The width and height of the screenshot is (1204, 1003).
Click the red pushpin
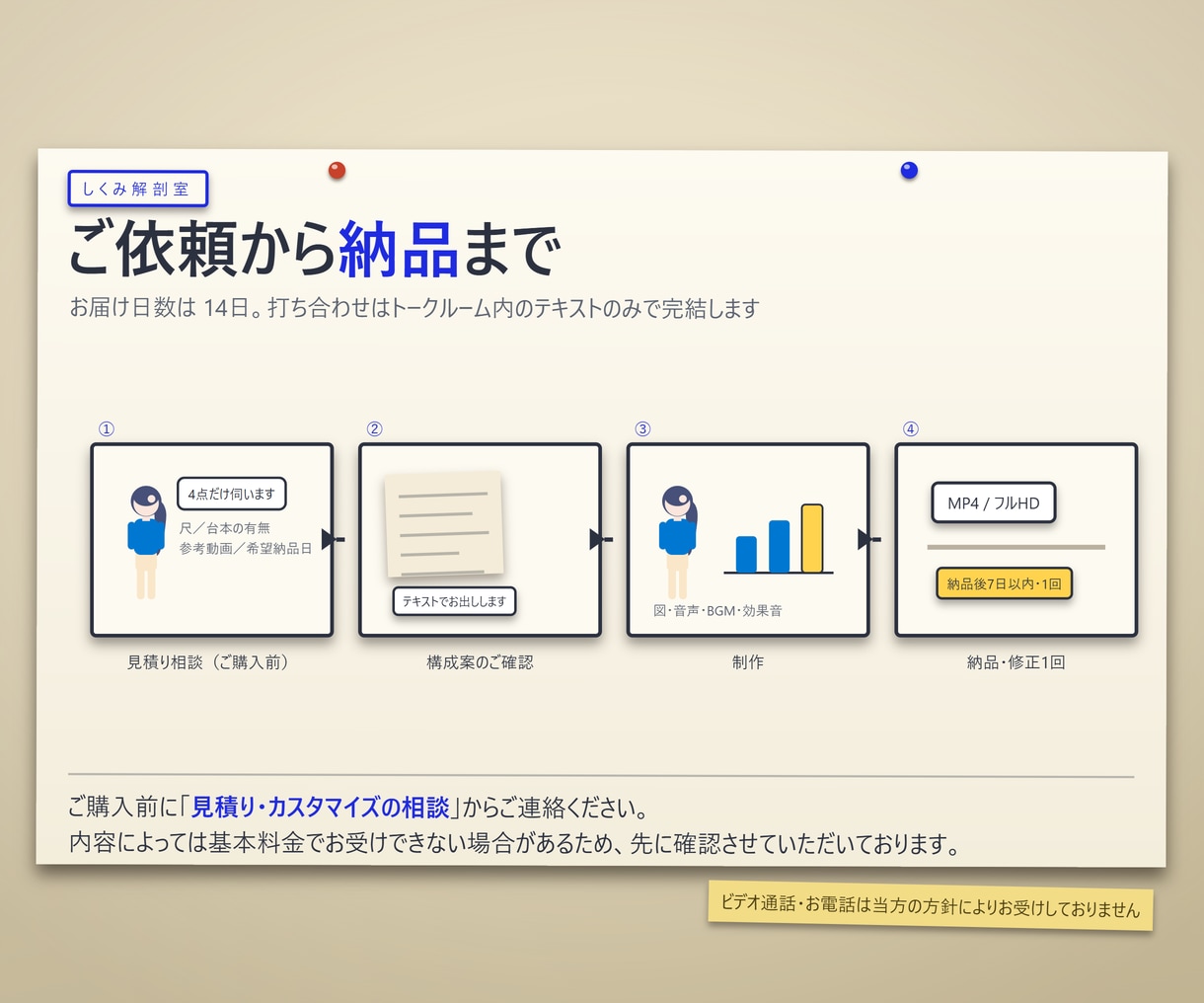[337, 170]
